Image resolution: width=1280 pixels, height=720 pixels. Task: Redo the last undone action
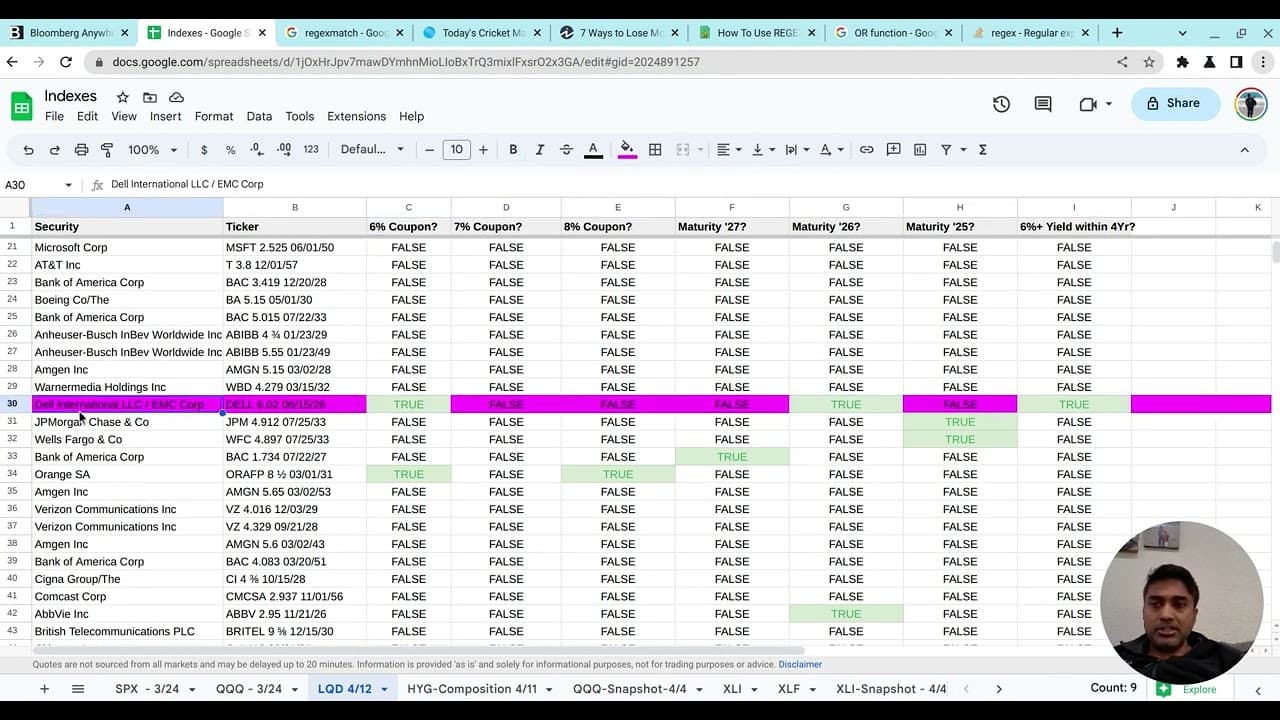tap(55, 150)
